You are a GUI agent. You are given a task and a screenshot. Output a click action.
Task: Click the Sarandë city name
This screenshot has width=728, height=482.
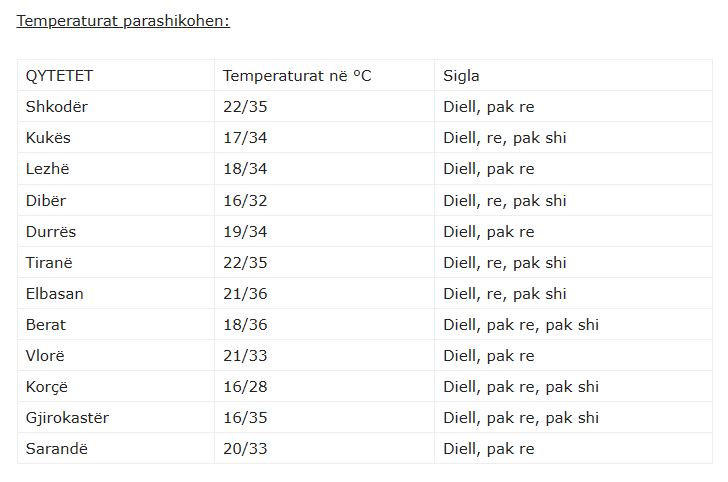click(57, 448)
